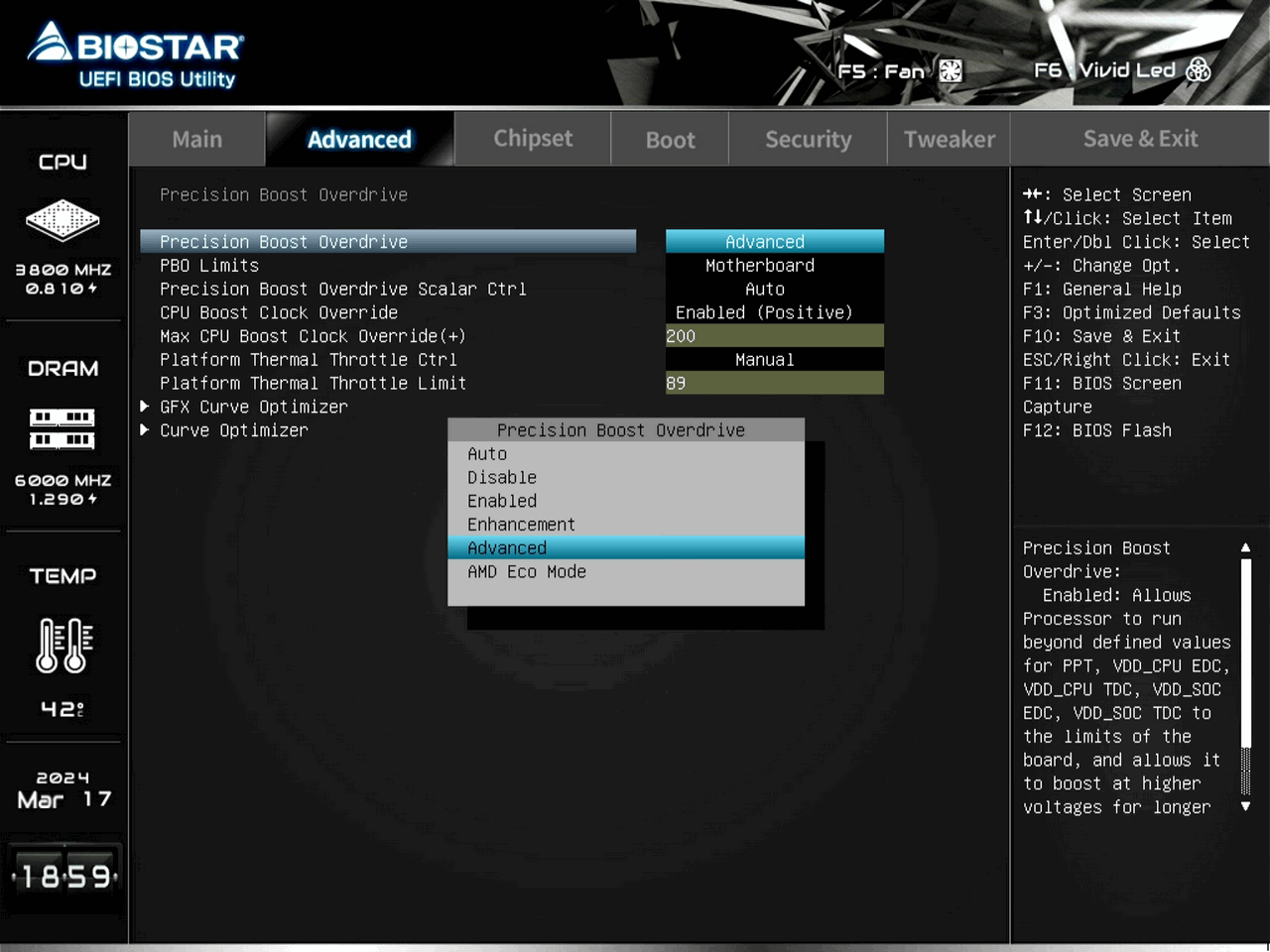
Task: Click the F5 Fan icon
Action: point(951,70)
